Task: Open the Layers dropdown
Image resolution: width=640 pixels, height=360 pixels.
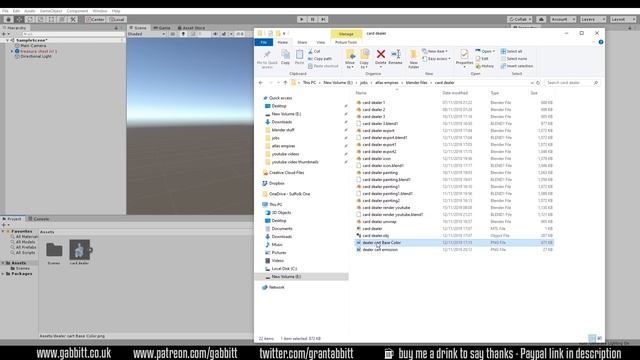Action: tap(592, 19)
